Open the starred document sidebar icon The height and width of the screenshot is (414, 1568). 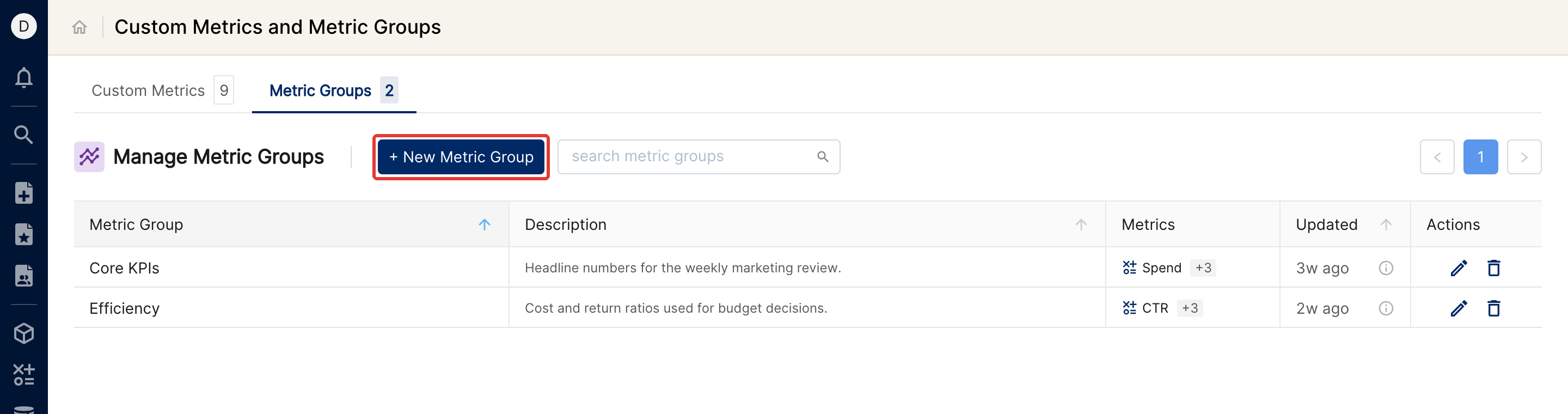[24, 234]
